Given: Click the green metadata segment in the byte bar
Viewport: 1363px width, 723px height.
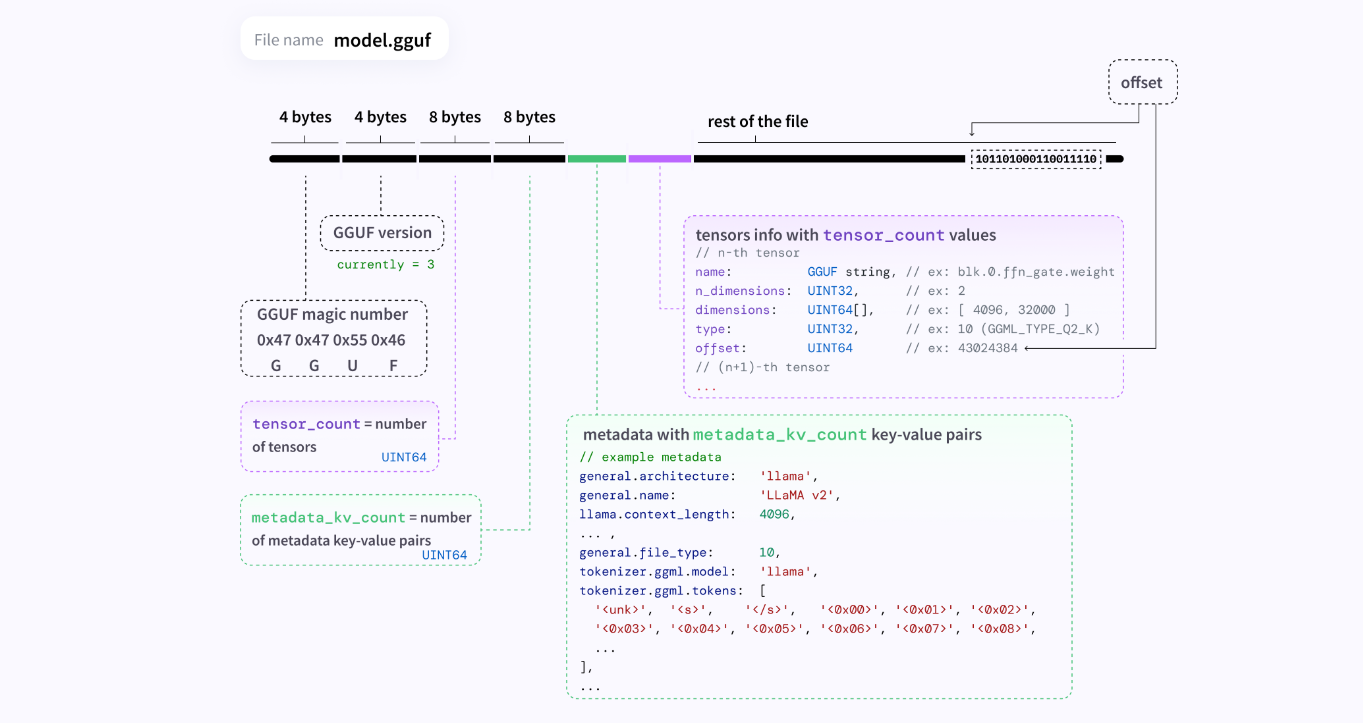Looking at the screenshot, I should point(596,159).
